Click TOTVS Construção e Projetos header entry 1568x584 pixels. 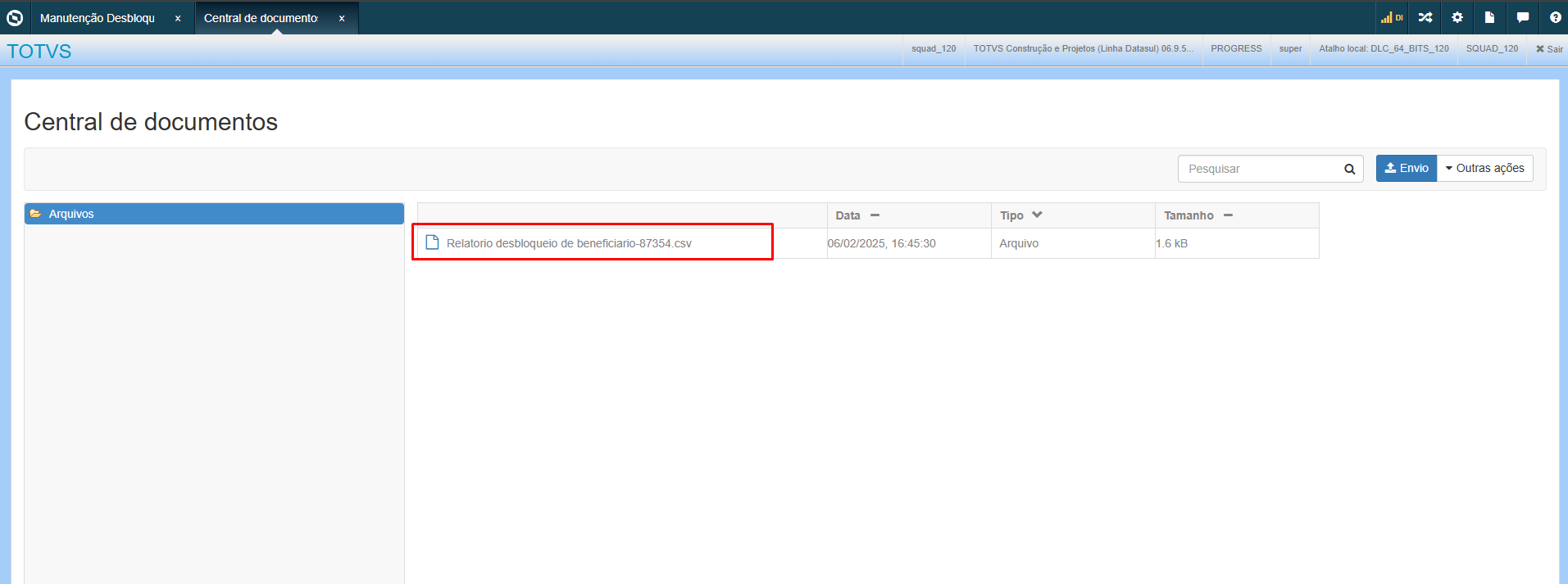click(1083, 48)
